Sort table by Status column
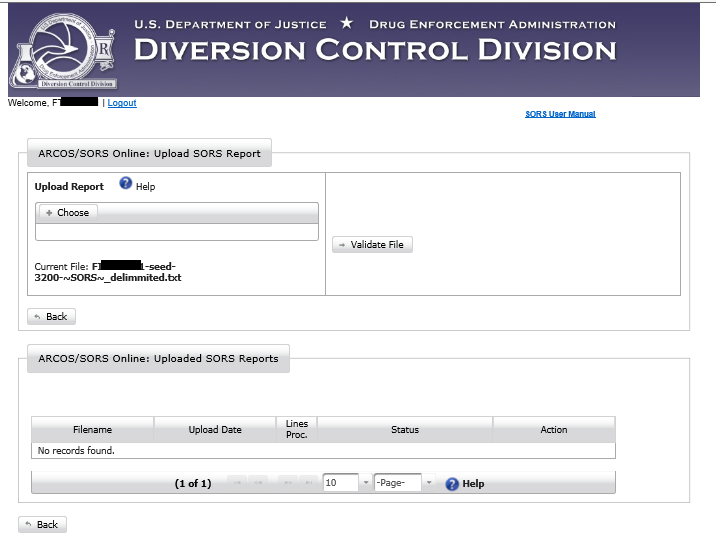 pos(405,430)
